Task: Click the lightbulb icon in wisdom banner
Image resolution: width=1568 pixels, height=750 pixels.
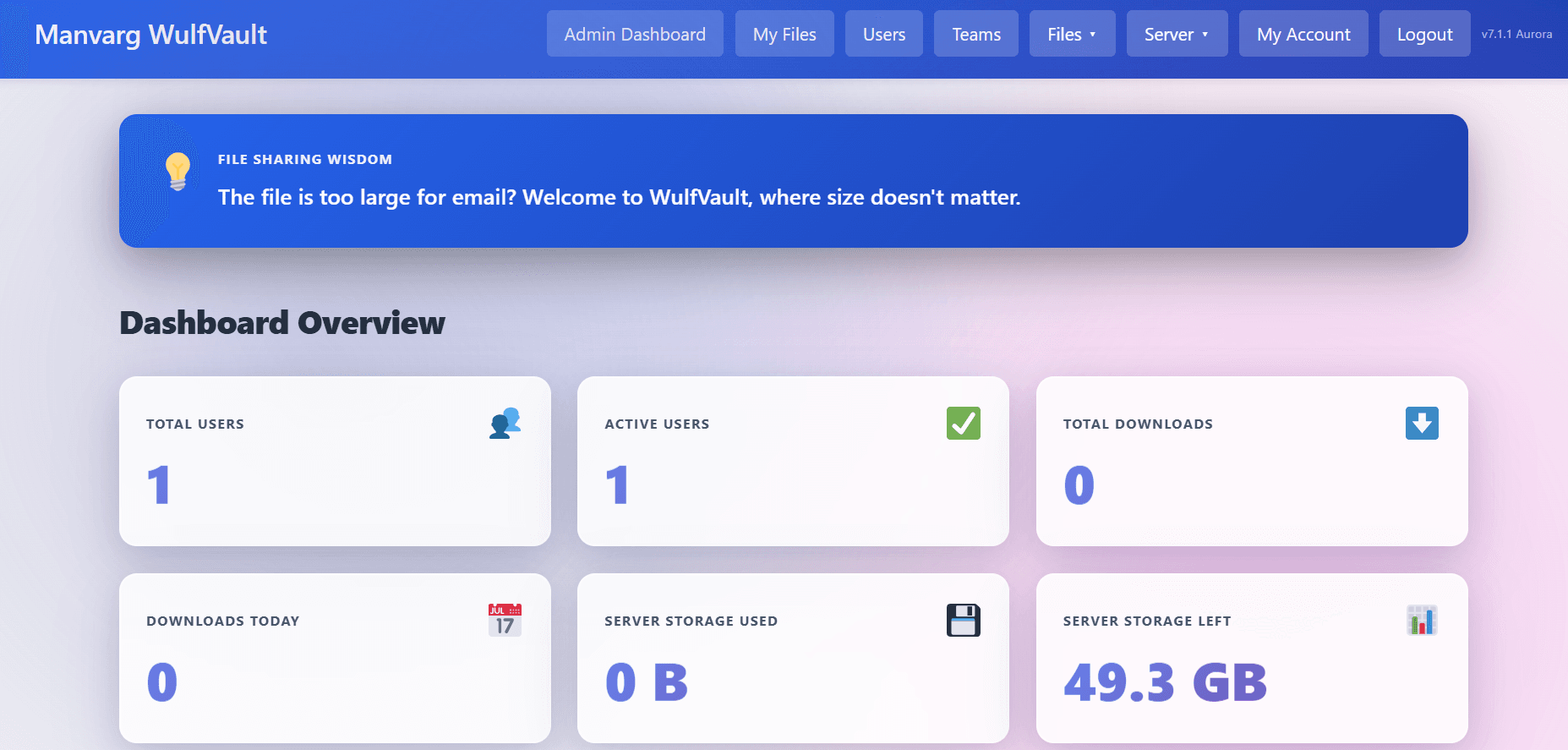Action: (x=178, y=172)
